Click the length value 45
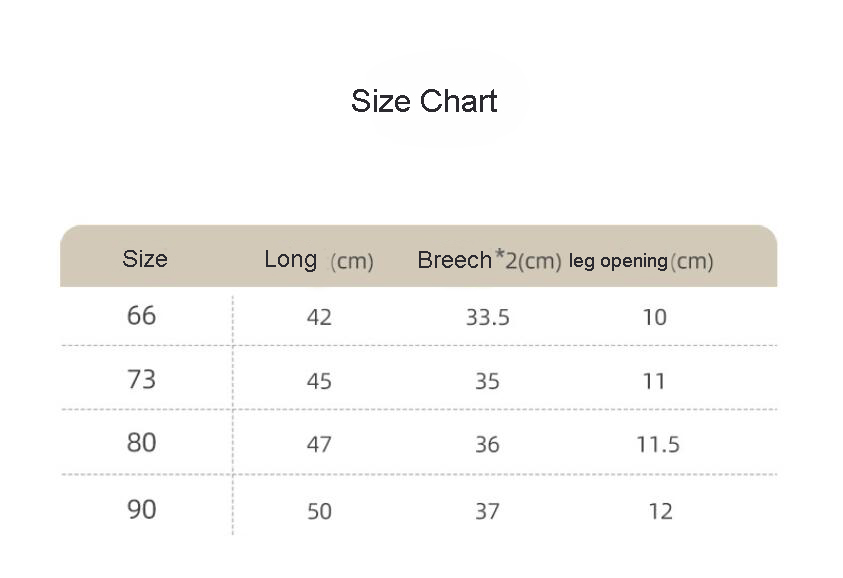This screenshot has height=578, width=843. point(319,381)
